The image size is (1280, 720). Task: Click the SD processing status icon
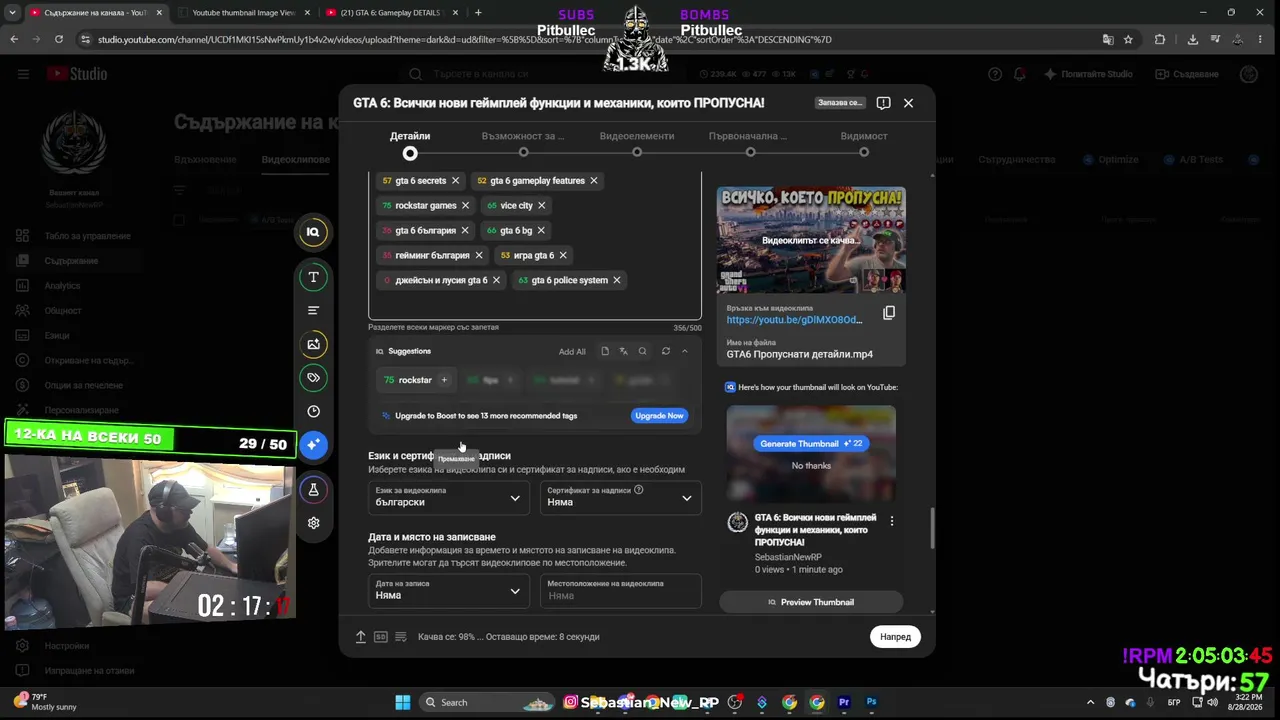(380, 637)
